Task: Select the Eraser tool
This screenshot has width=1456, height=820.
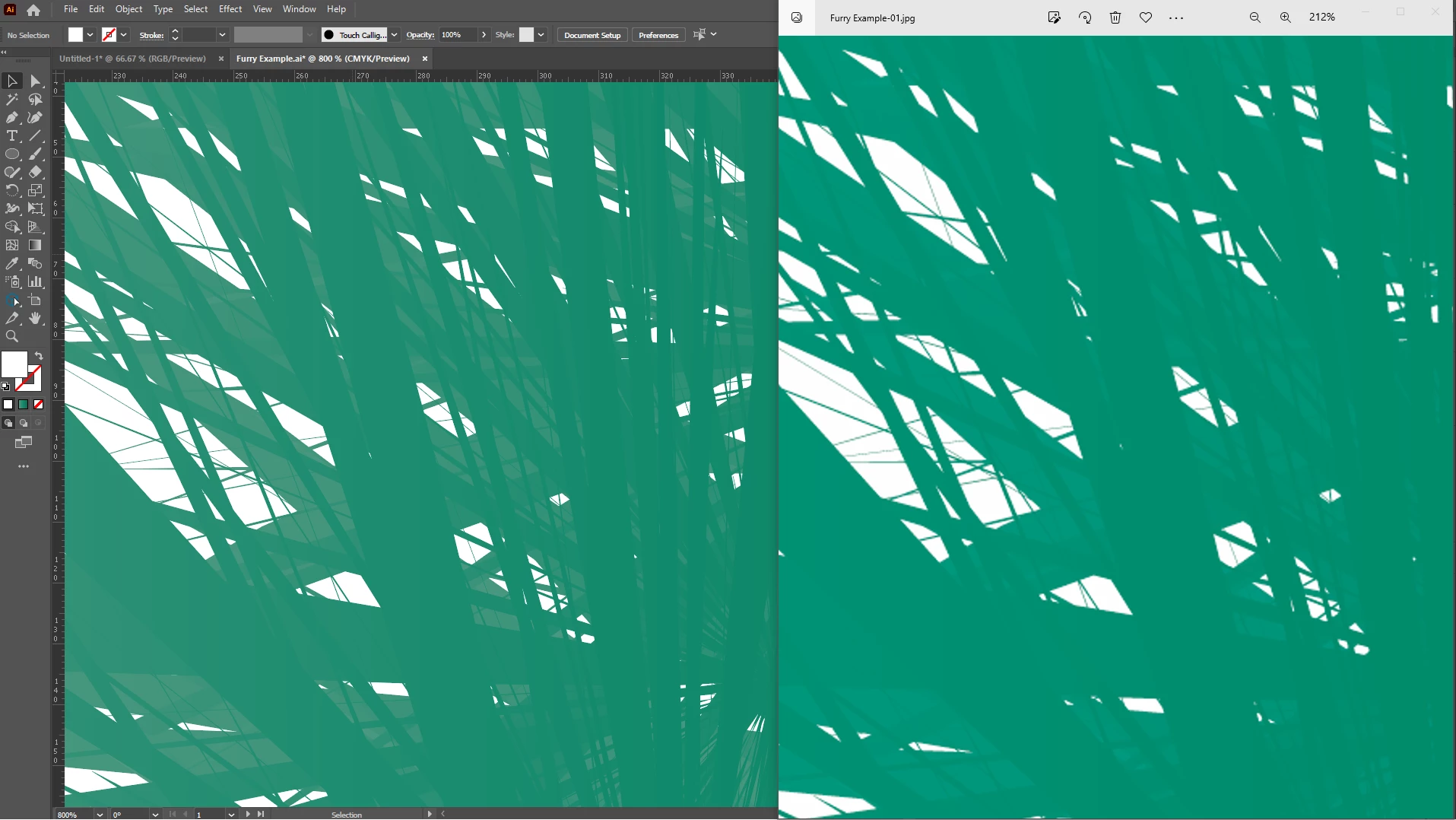Action: click(x=35, y=173)
